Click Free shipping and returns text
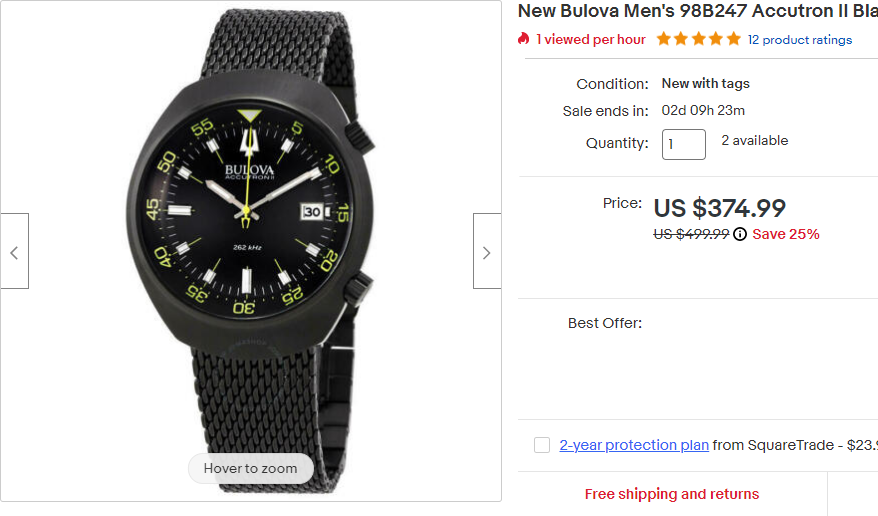This screenshot has height=516, width=878. (672, 494)
